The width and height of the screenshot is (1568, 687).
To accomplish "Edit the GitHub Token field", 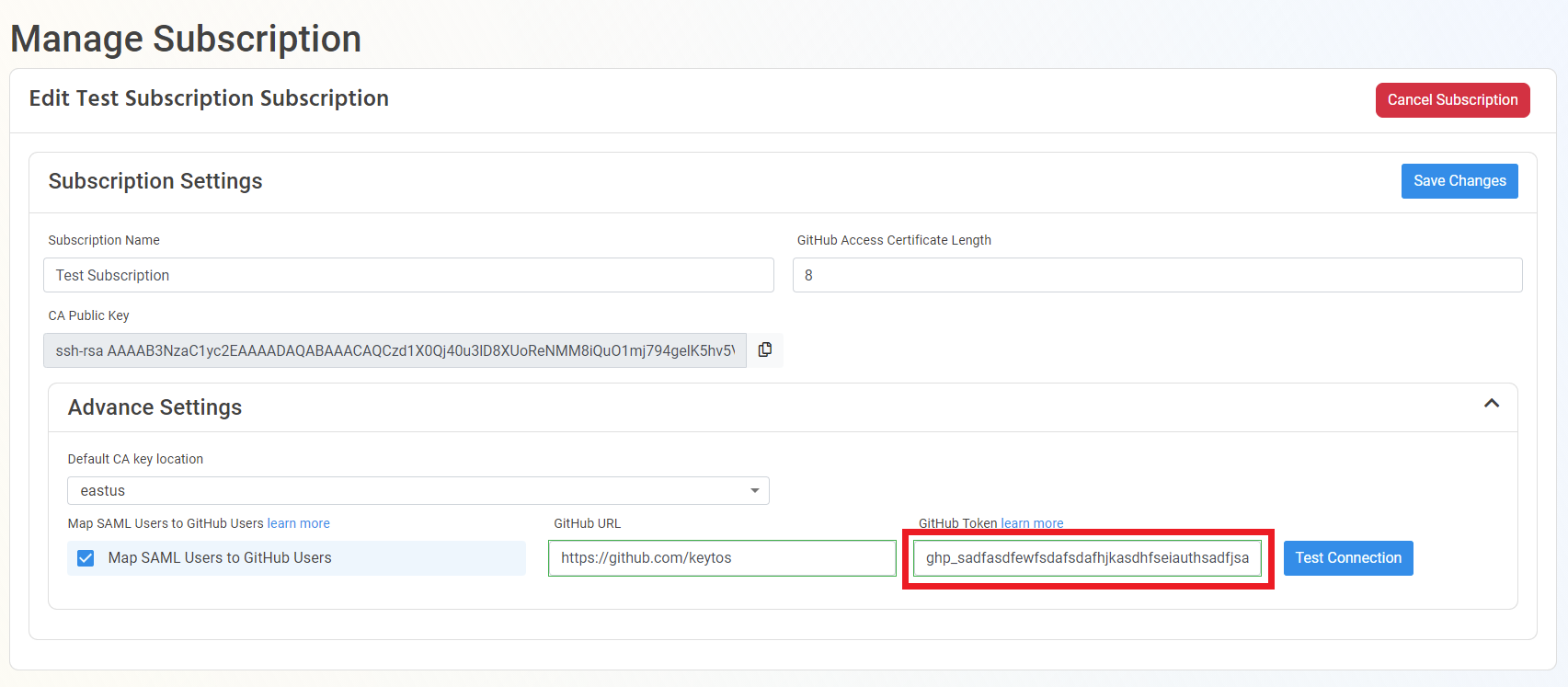I will (x=1087, y=558).
